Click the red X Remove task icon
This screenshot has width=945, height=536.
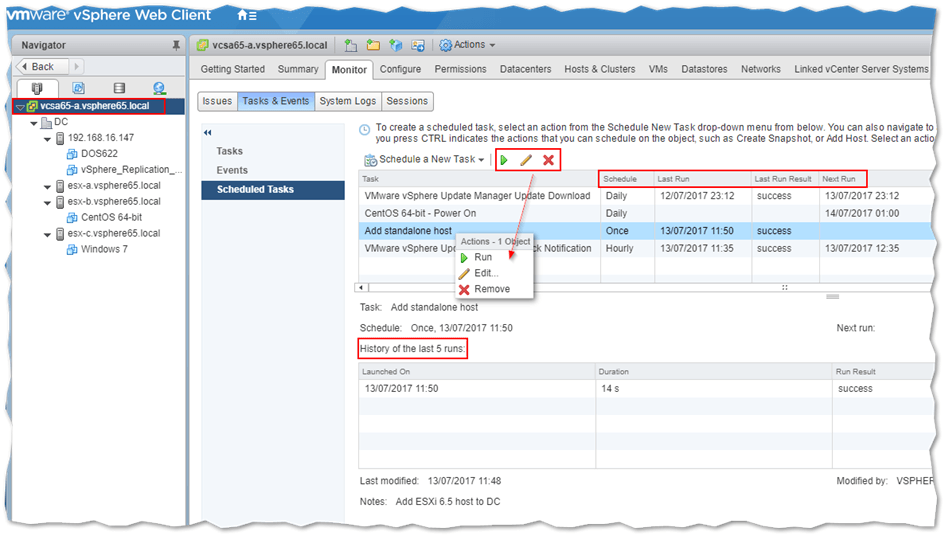click(x=548, y=160)
